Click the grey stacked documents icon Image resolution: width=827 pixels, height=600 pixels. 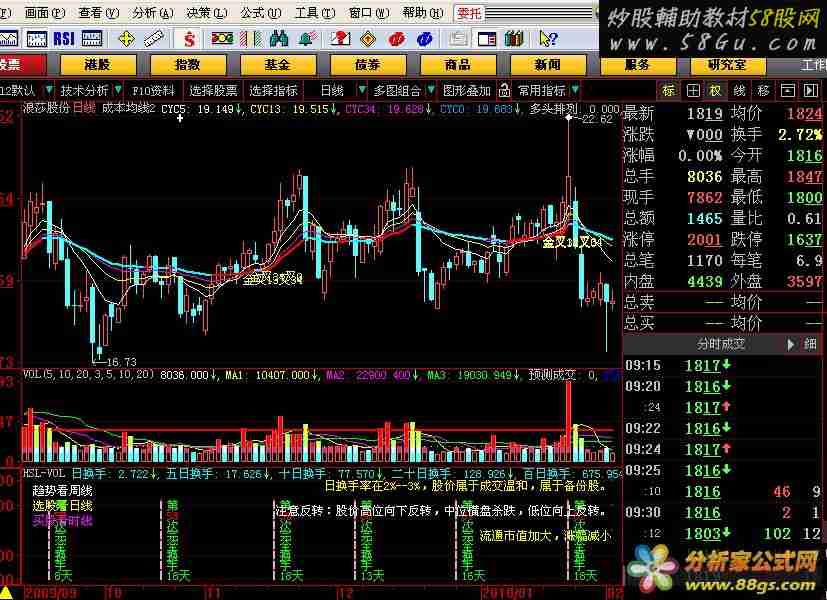click(458, 38)
